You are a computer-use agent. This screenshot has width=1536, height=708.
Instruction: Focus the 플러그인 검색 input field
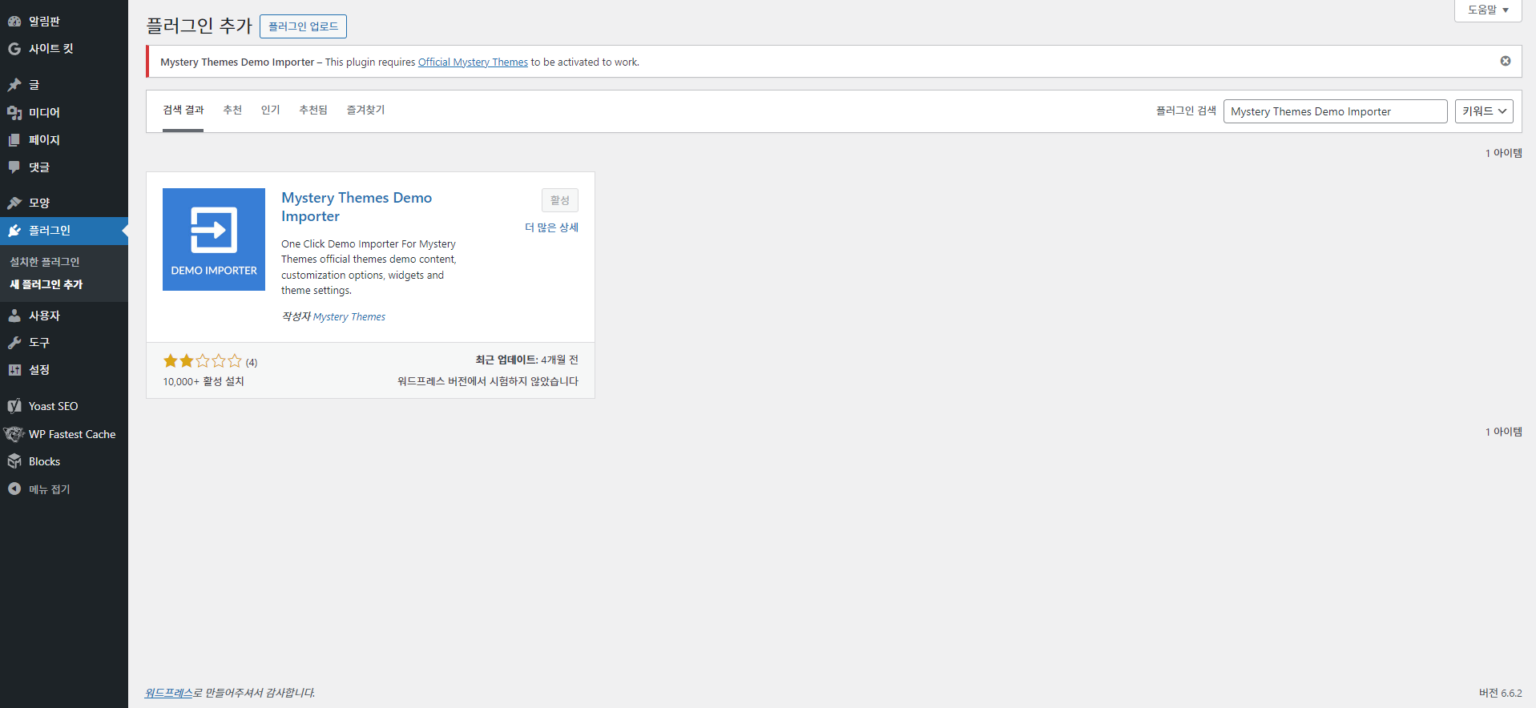click(x=1336, y=112)
